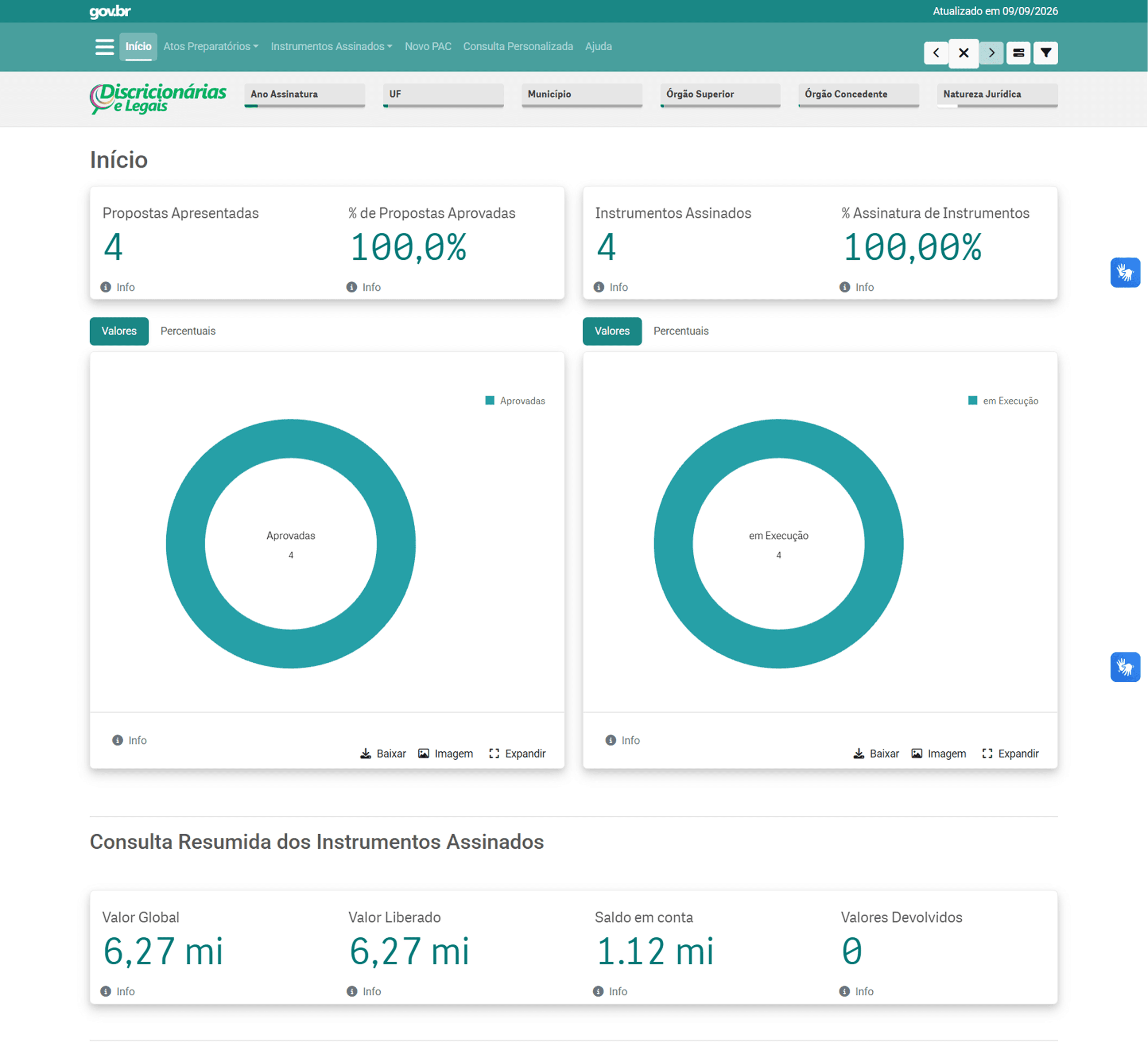Screen dimensions: 1148x1046
Task: Step back one selection with the left arrow
Action: coord(935,53)
